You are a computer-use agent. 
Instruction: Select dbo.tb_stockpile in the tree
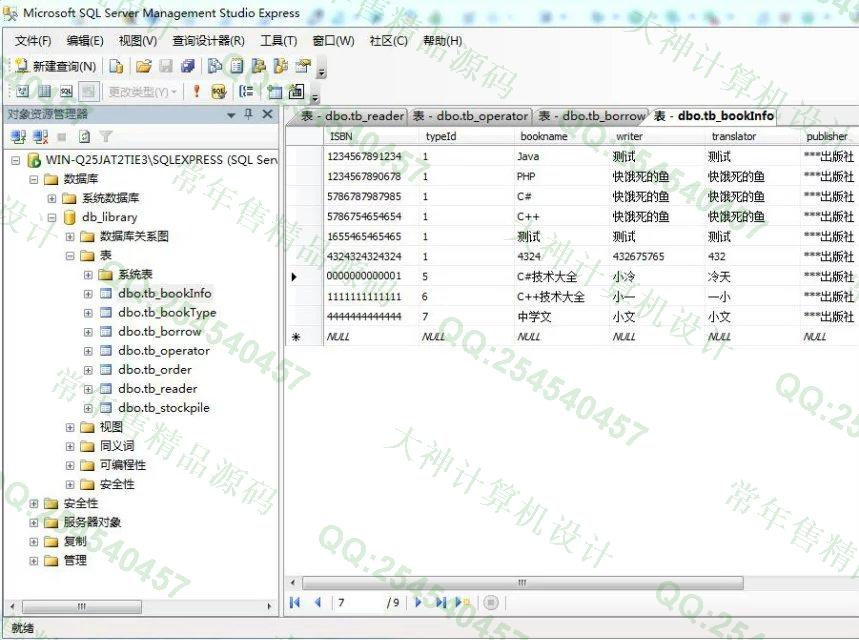click(163, 407)
